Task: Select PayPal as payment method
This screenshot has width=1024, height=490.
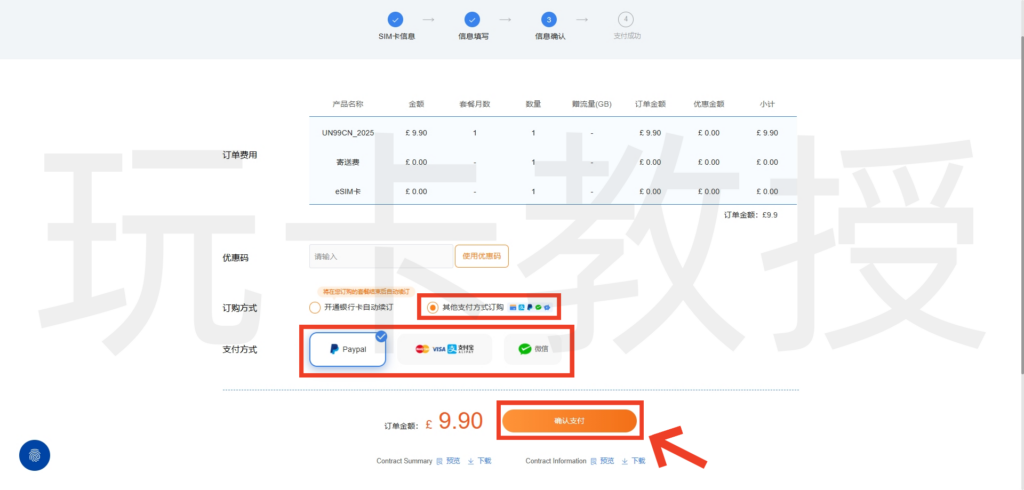Action: click(348, 350)
